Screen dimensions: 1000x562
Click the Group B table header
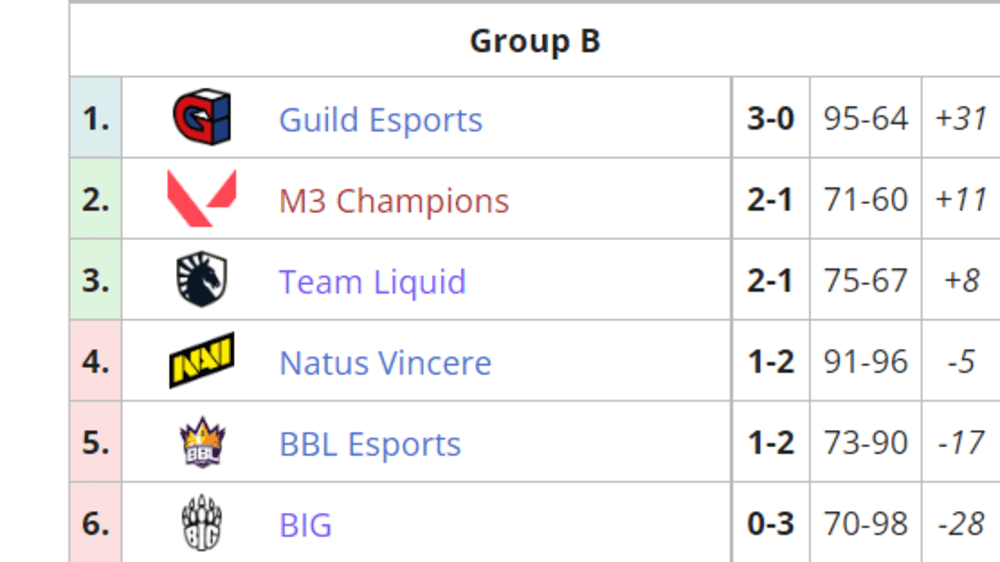(x=535, y=40)
